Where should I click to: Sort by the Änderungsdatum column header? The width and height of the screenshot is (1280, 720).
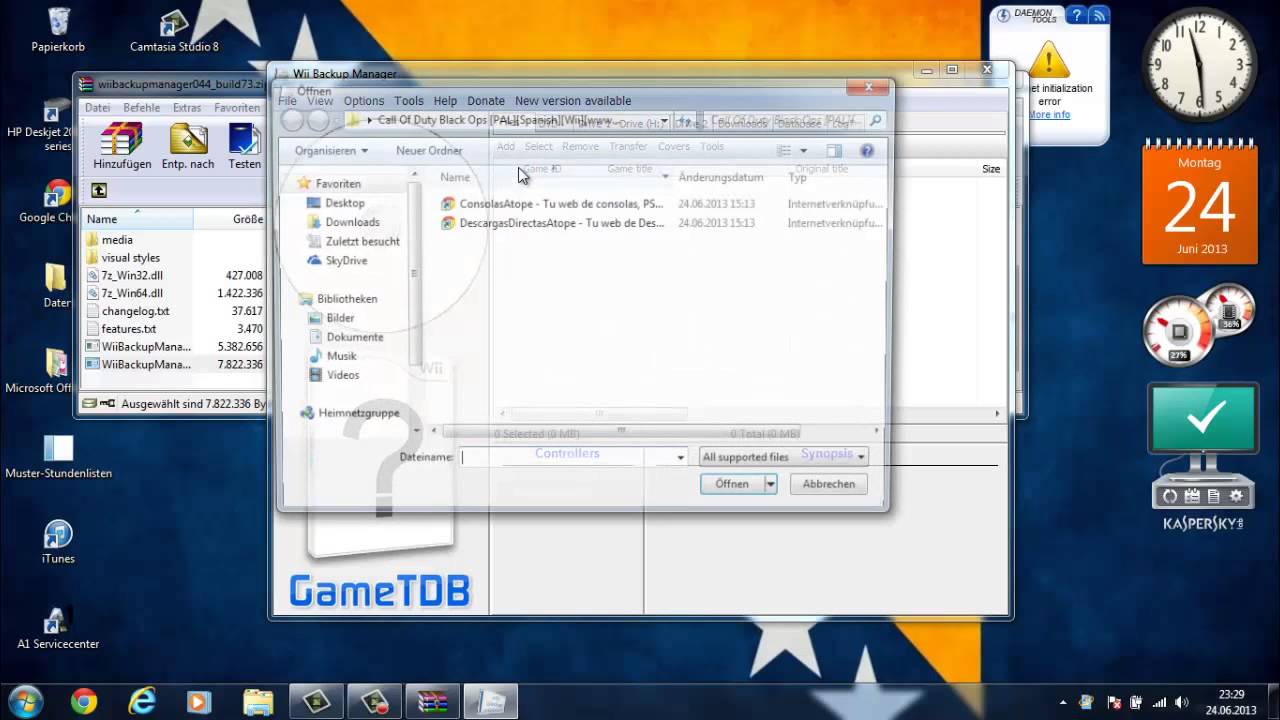[x=720, y=177]
